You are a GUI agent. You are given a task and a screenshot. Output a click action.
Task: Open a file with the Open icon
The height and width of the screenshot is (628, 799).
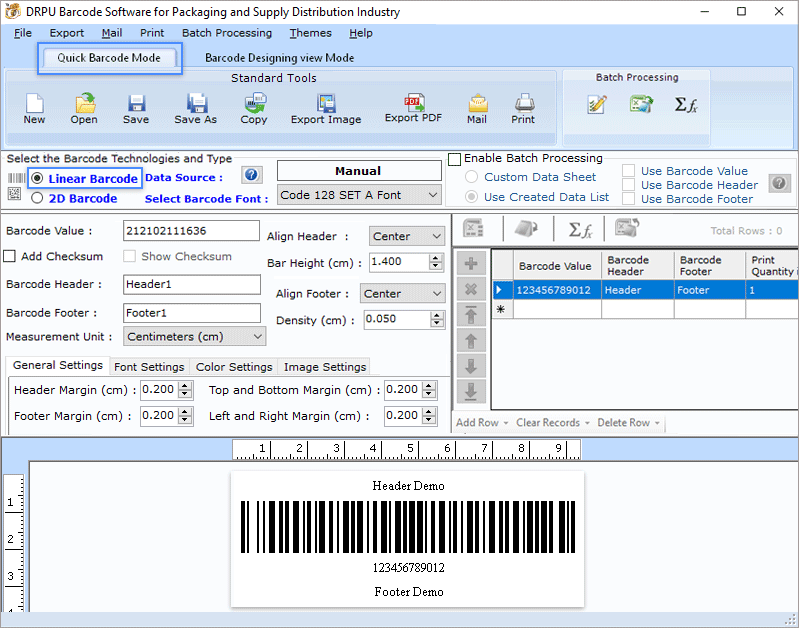(x=85, y=103)
